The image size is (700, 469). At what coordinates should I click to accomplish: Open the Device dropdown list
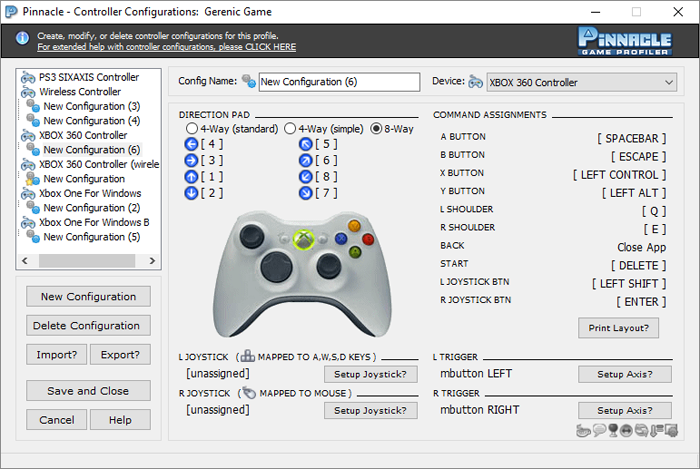582,82
